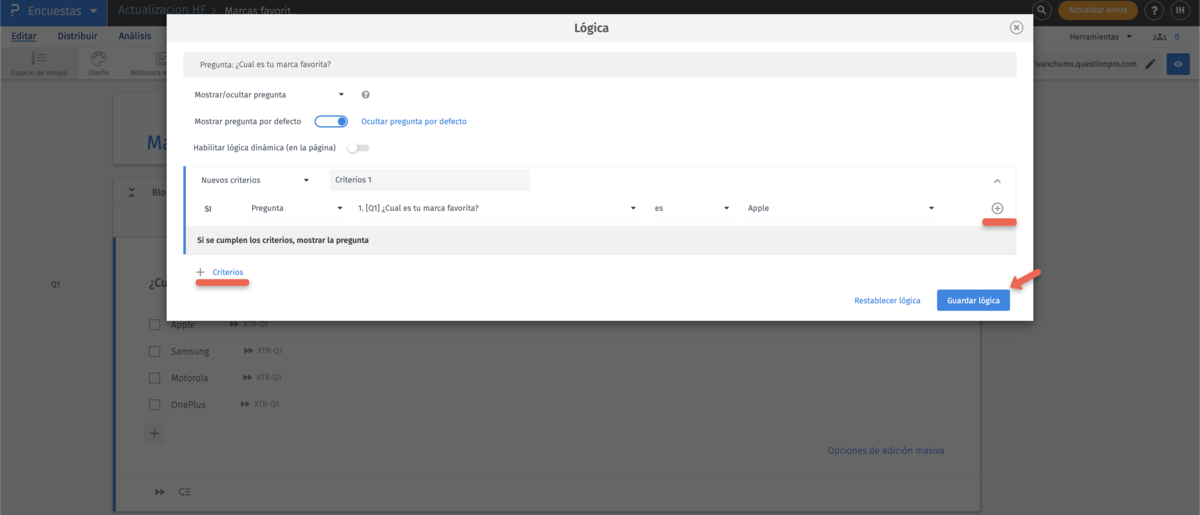The height and width of the screenshot is (515, 1200).
Task: Open the Pregunta condition type dropdown
Action: point(297,208)
